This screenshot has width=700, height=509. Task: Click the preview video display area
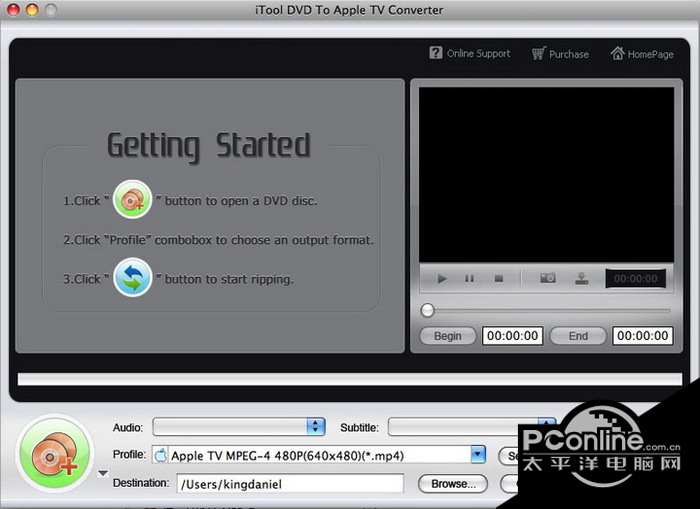[546, 175]
